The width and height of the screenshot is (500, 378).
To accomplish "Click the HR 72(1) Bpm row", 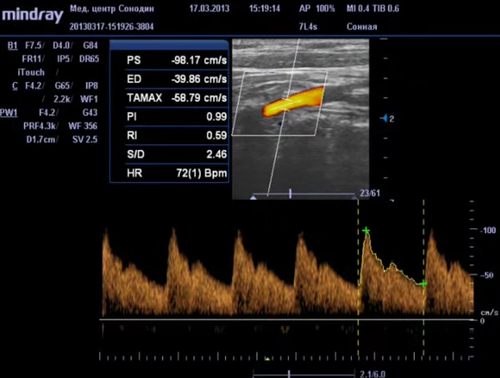I will [x=177, y=173].
